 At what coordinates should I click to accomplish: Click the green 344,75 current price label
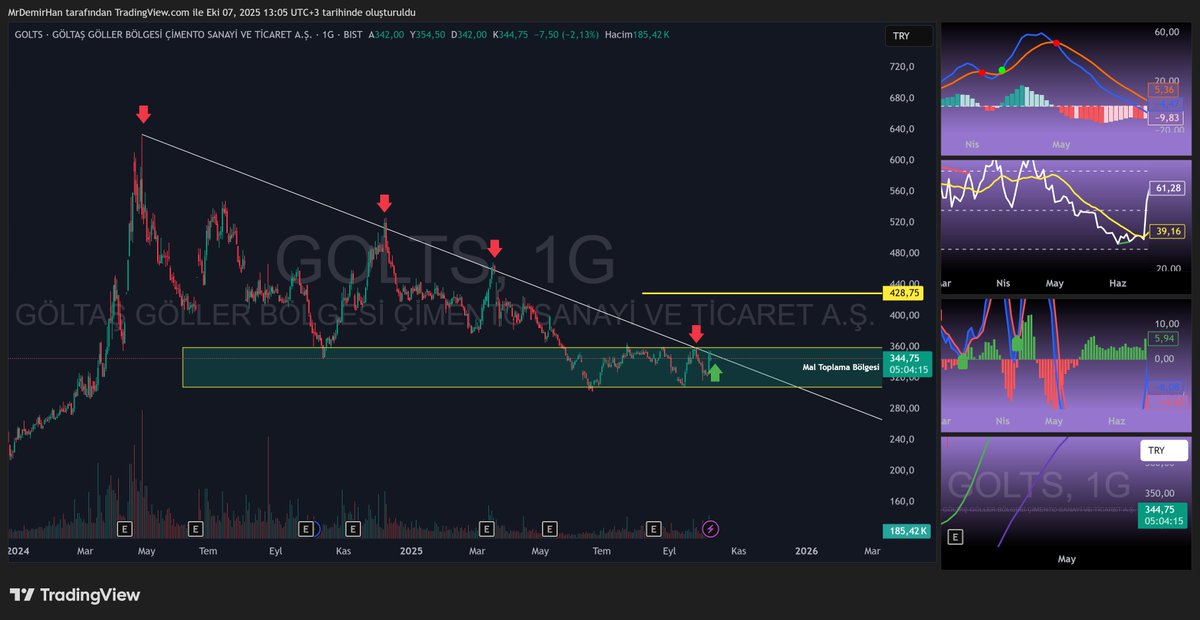click(x=907, y=363)
